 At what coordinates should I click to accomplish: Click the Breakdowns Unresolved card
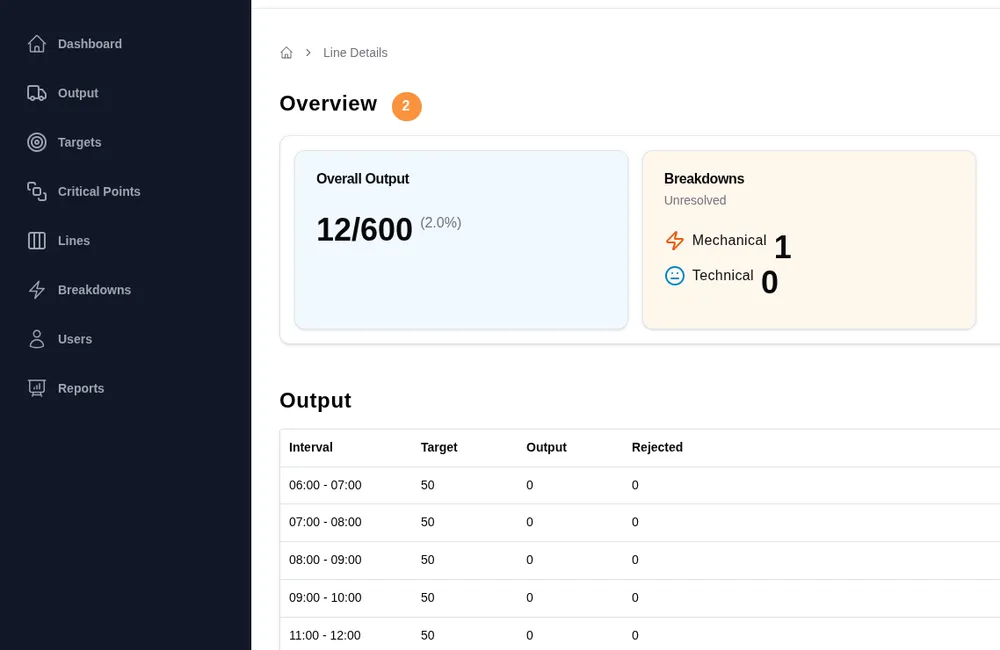pos(809,239)
